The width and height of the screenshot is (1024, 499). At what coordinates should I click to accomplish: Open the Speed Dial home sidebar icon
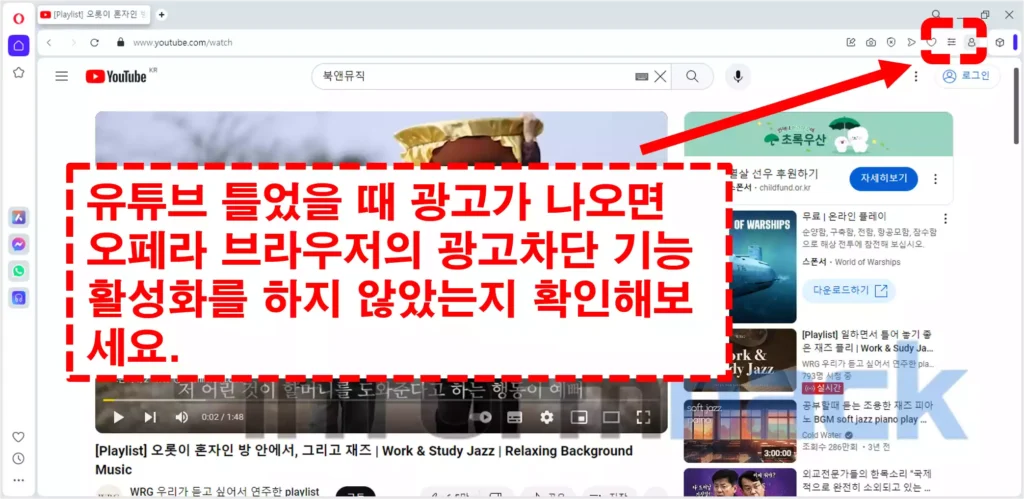[19, 46]
